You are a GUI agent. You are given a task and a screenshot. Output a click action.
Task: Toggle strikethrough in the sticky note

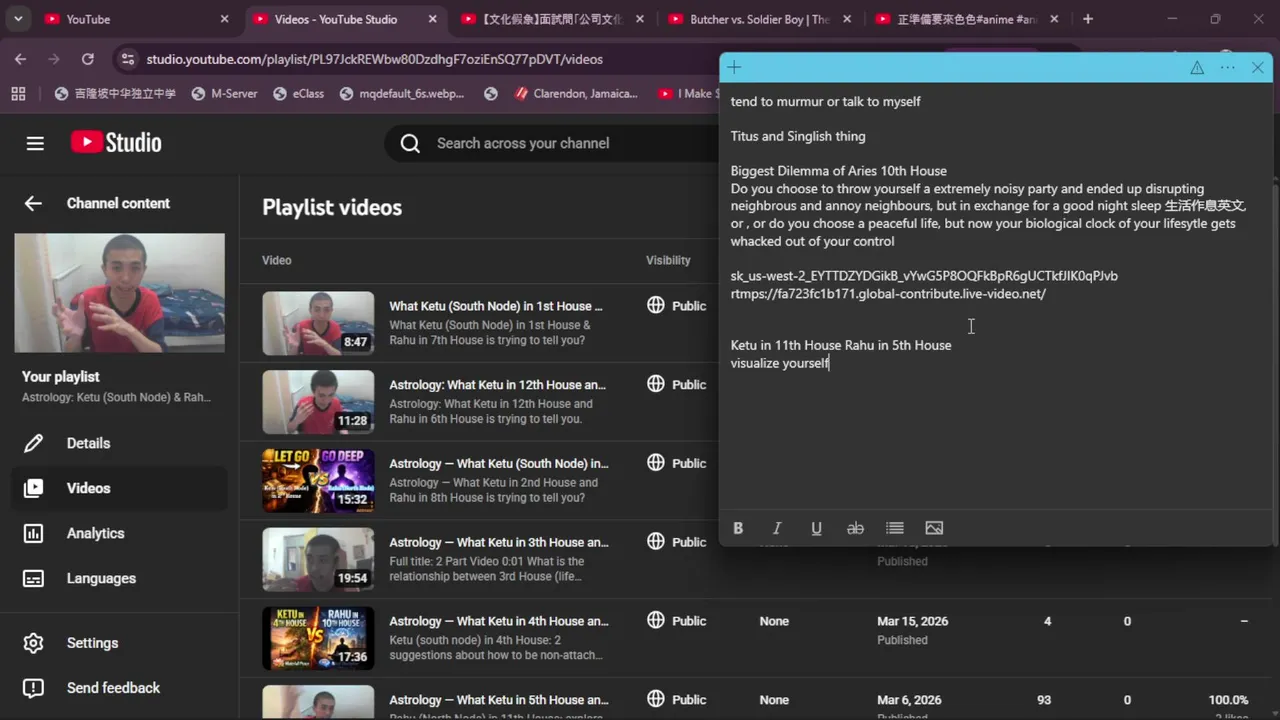pos(855,528)
